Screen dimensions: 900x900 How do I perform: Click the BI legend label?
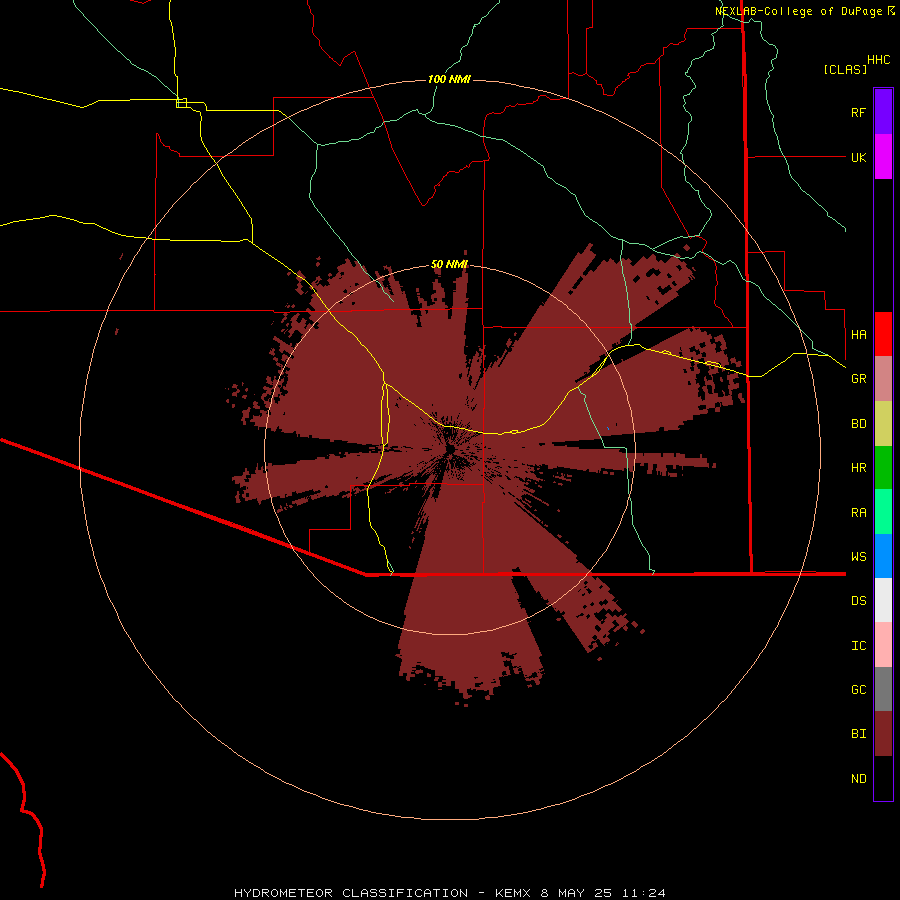tap(858, 734)
